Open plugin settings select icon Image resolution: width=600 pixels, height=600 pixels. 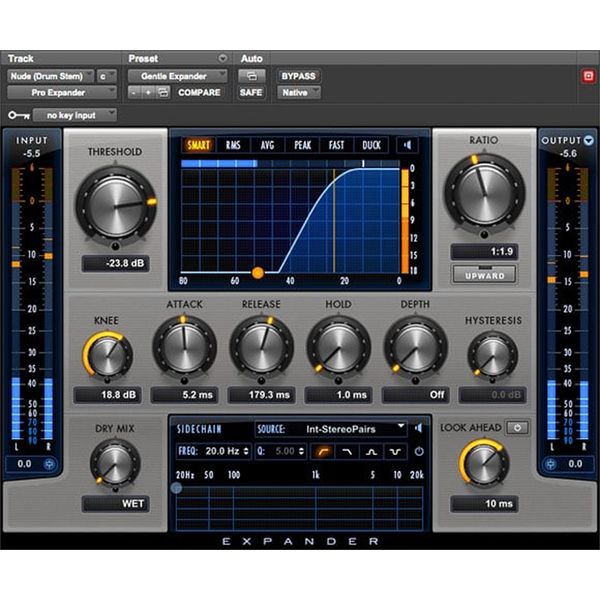tap(163, 93)
